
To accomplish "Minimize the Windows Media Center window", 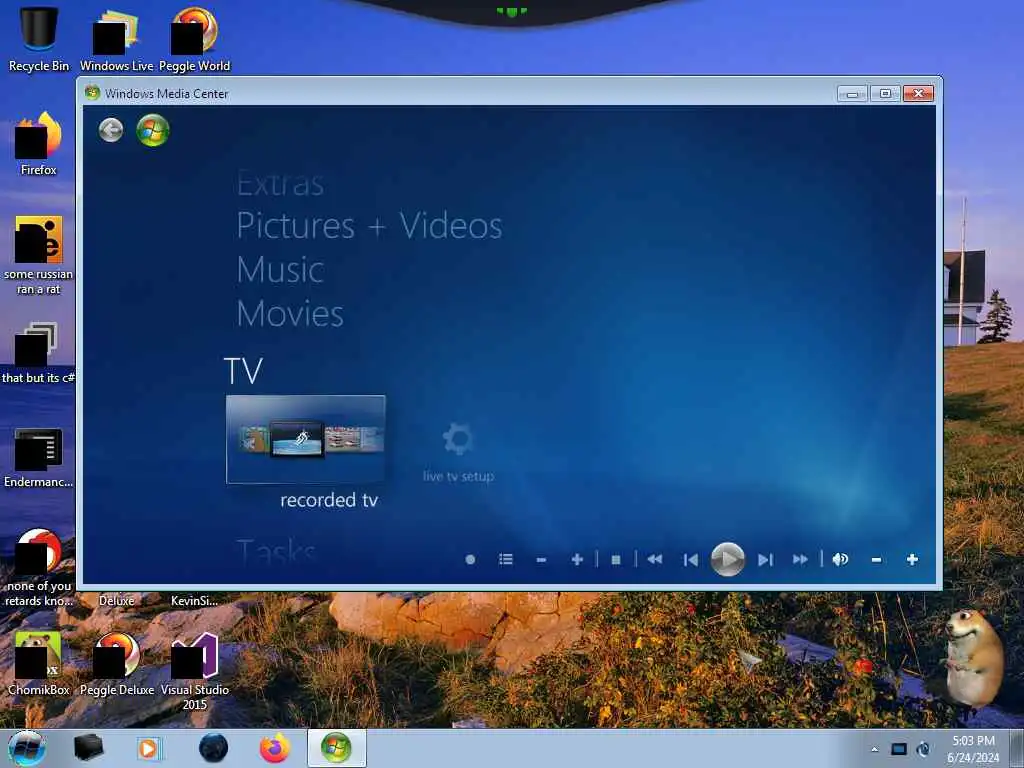I will [852, 94].
